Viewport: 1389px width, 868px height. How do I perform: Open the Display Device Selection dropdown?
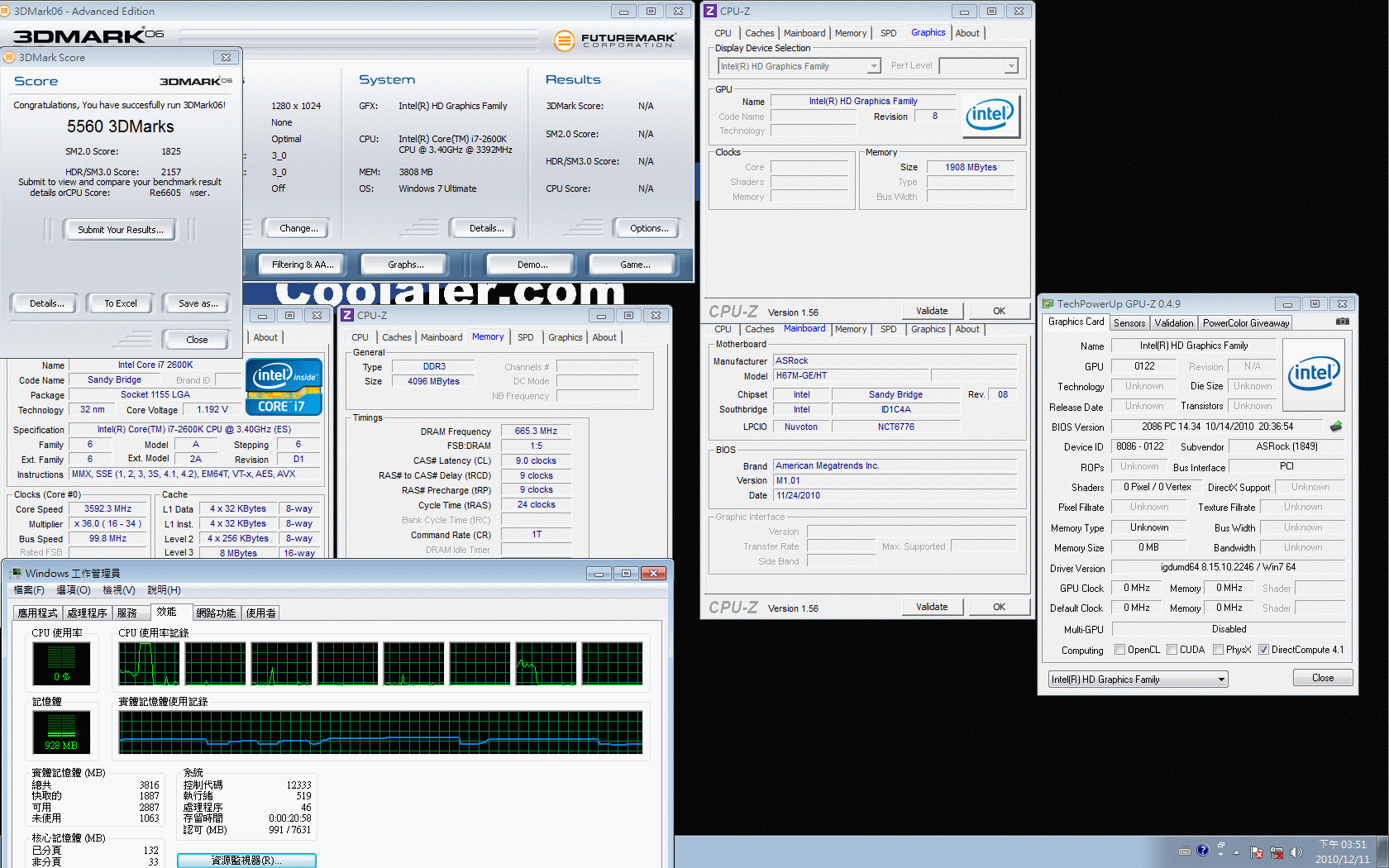(799, 66)
